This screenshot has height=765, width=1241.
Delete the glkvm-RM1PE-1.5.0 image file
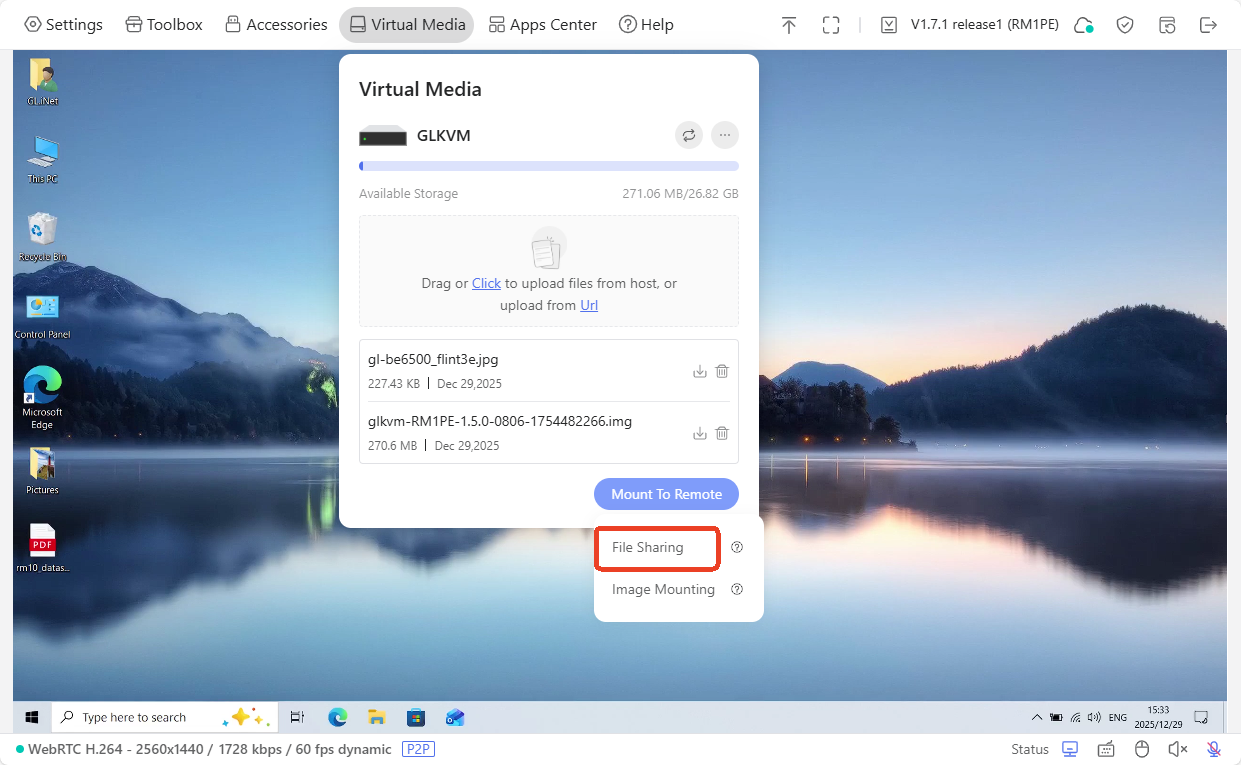pyautogui.click(x=722, y=433)
